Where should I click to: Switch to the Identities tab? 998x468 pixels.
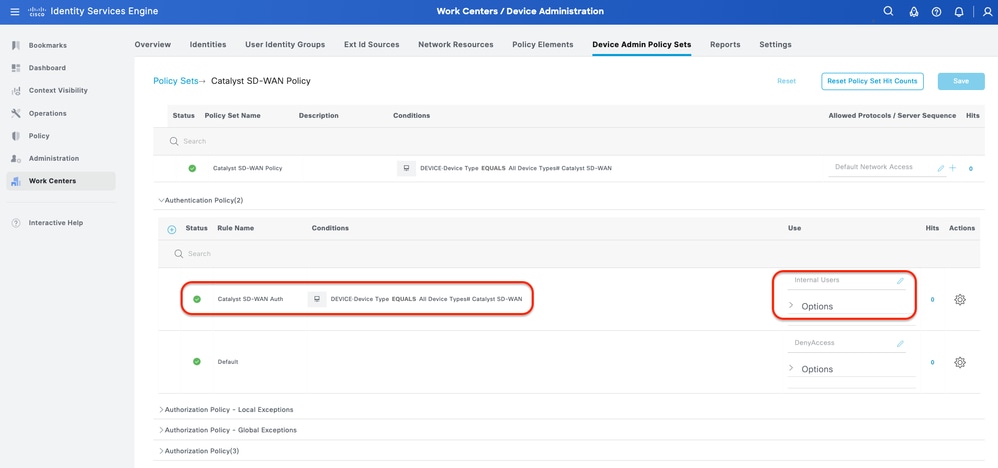(x=207, y=45)
